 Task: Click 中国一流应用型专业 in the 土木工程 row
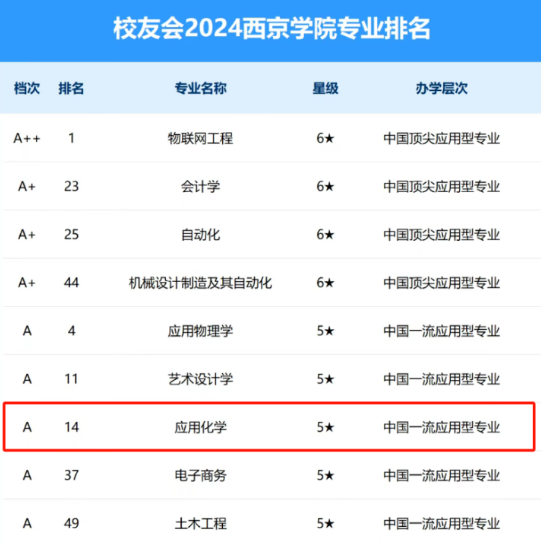tap(441, 524)
